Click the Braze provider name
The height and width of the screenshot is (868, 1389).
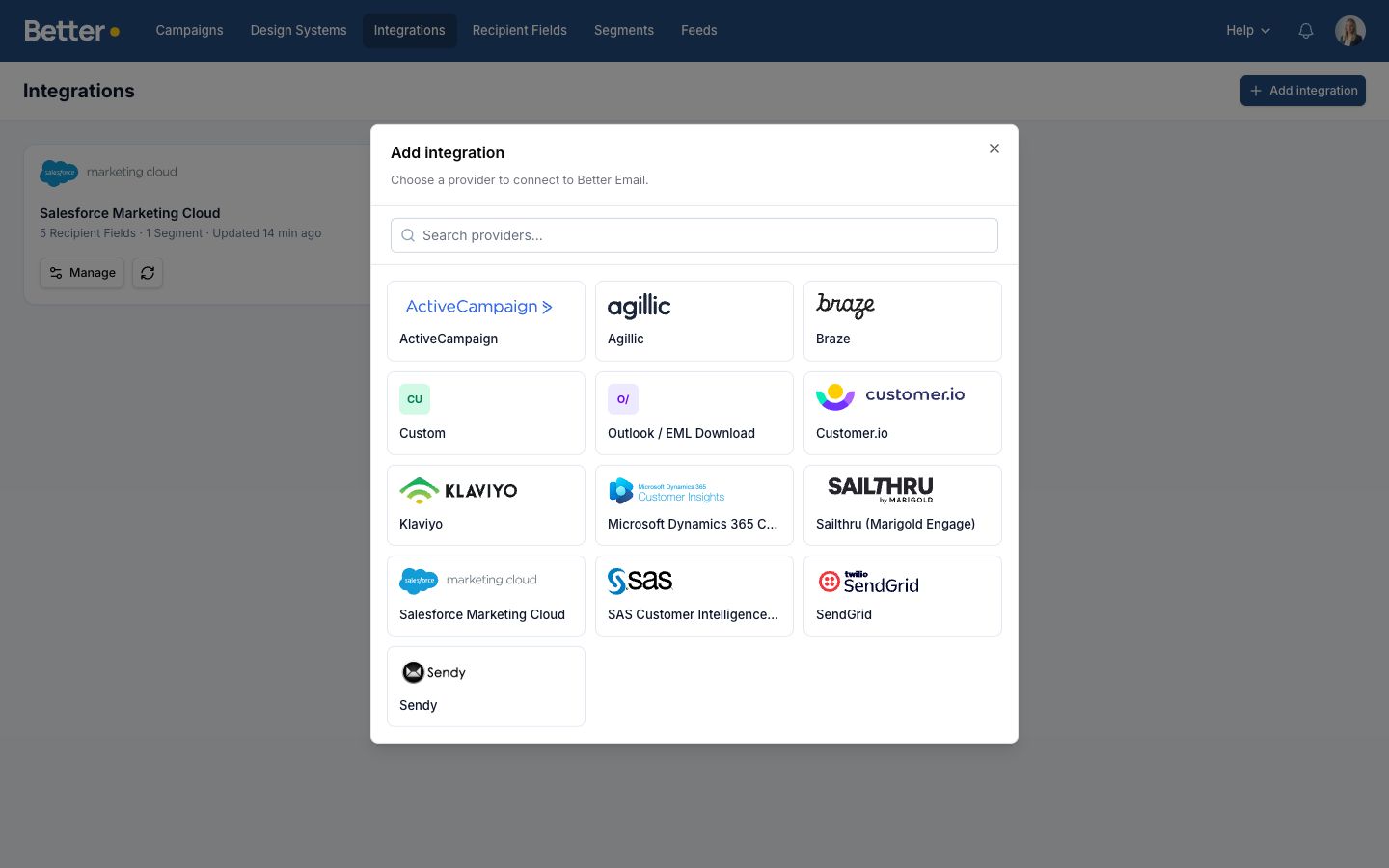[833, 339]
